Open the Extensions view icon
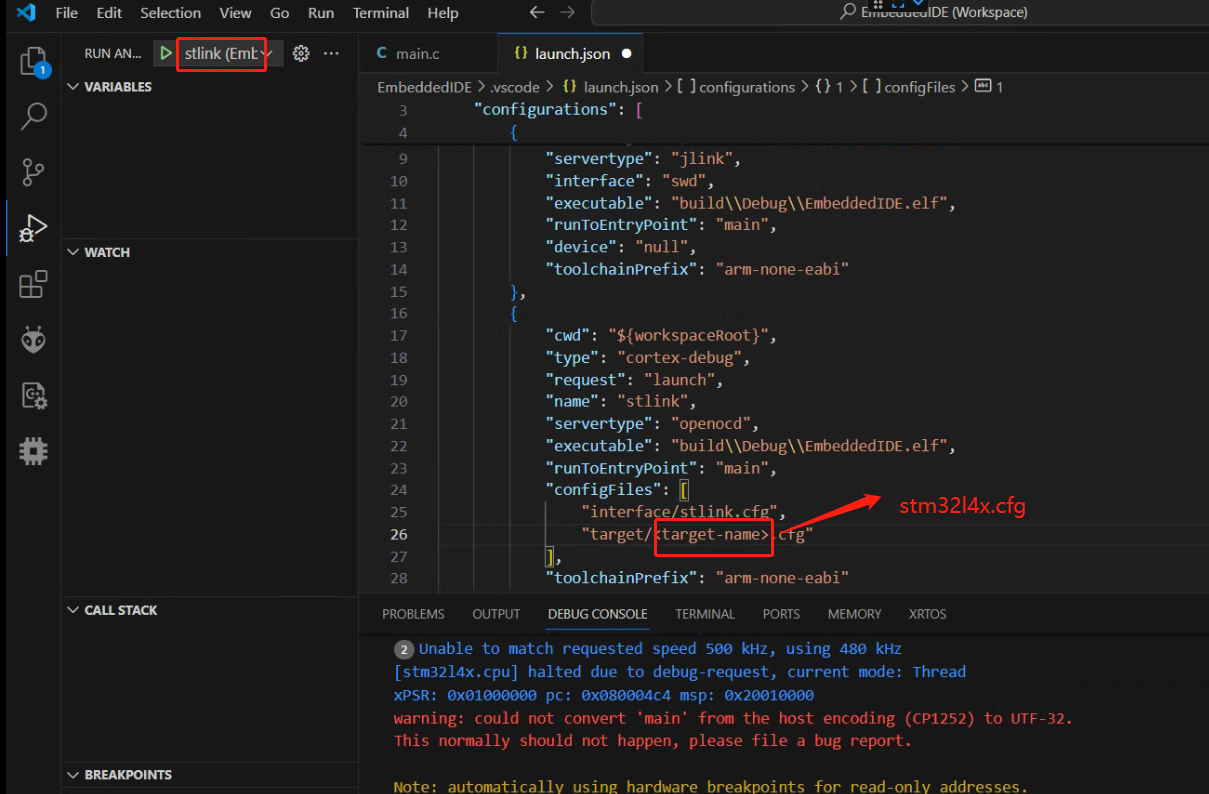Viewport: 1209px width, 794px height. click(33, 285)
